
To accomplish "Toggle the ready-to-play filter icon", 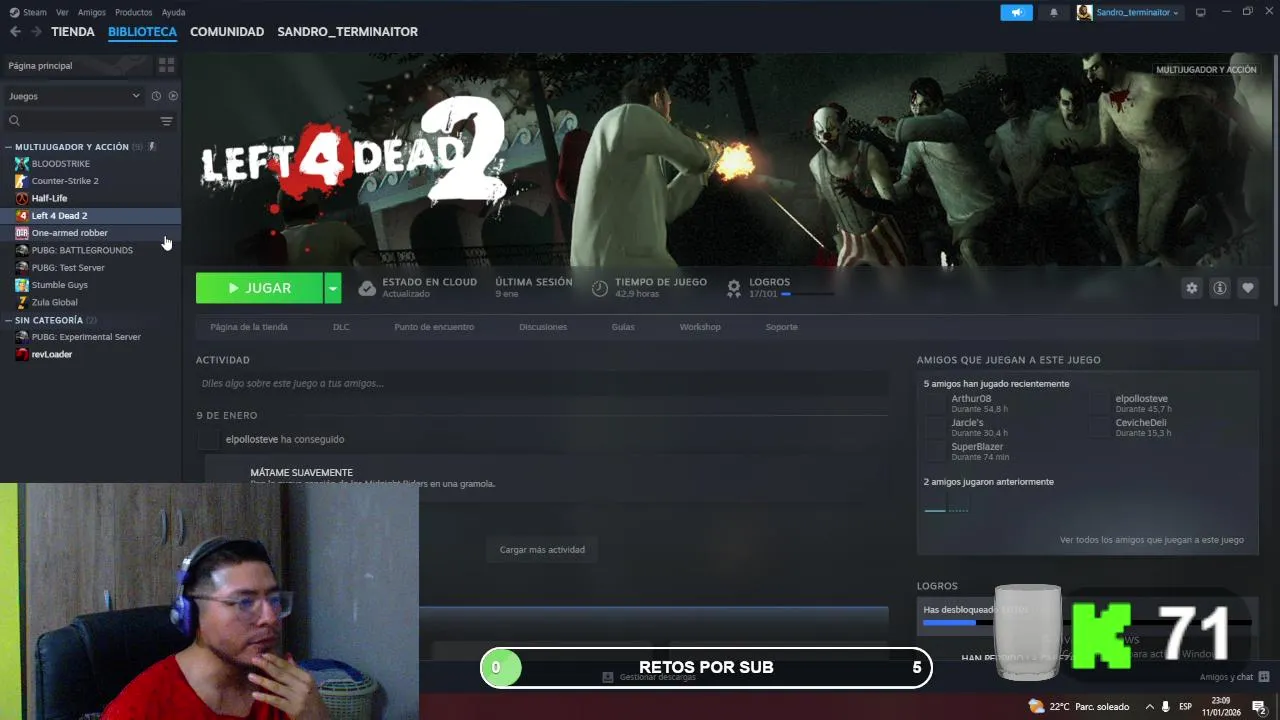I will [173, 96].
